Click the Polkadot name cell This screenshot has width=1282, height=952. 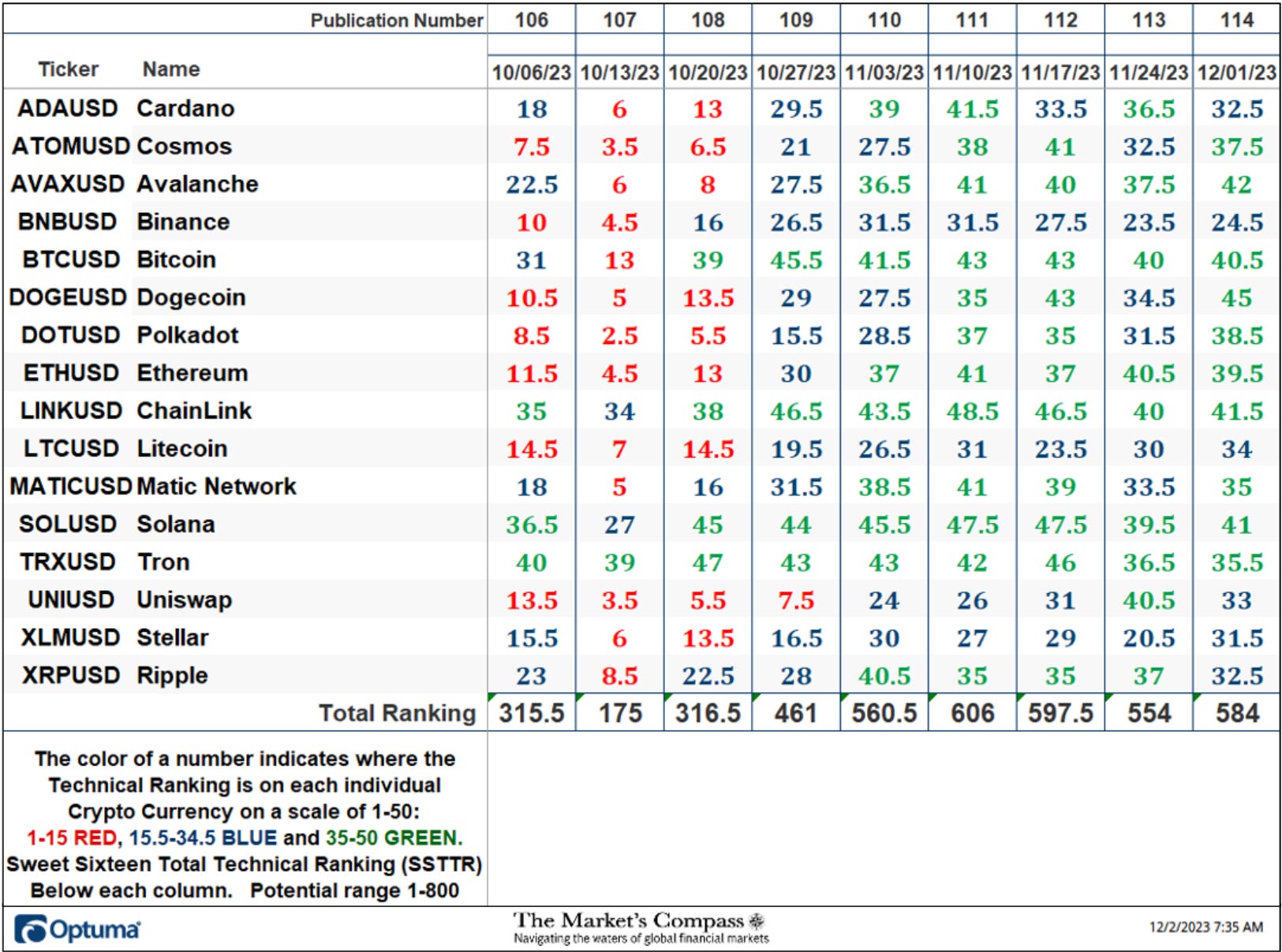[188, 335]
